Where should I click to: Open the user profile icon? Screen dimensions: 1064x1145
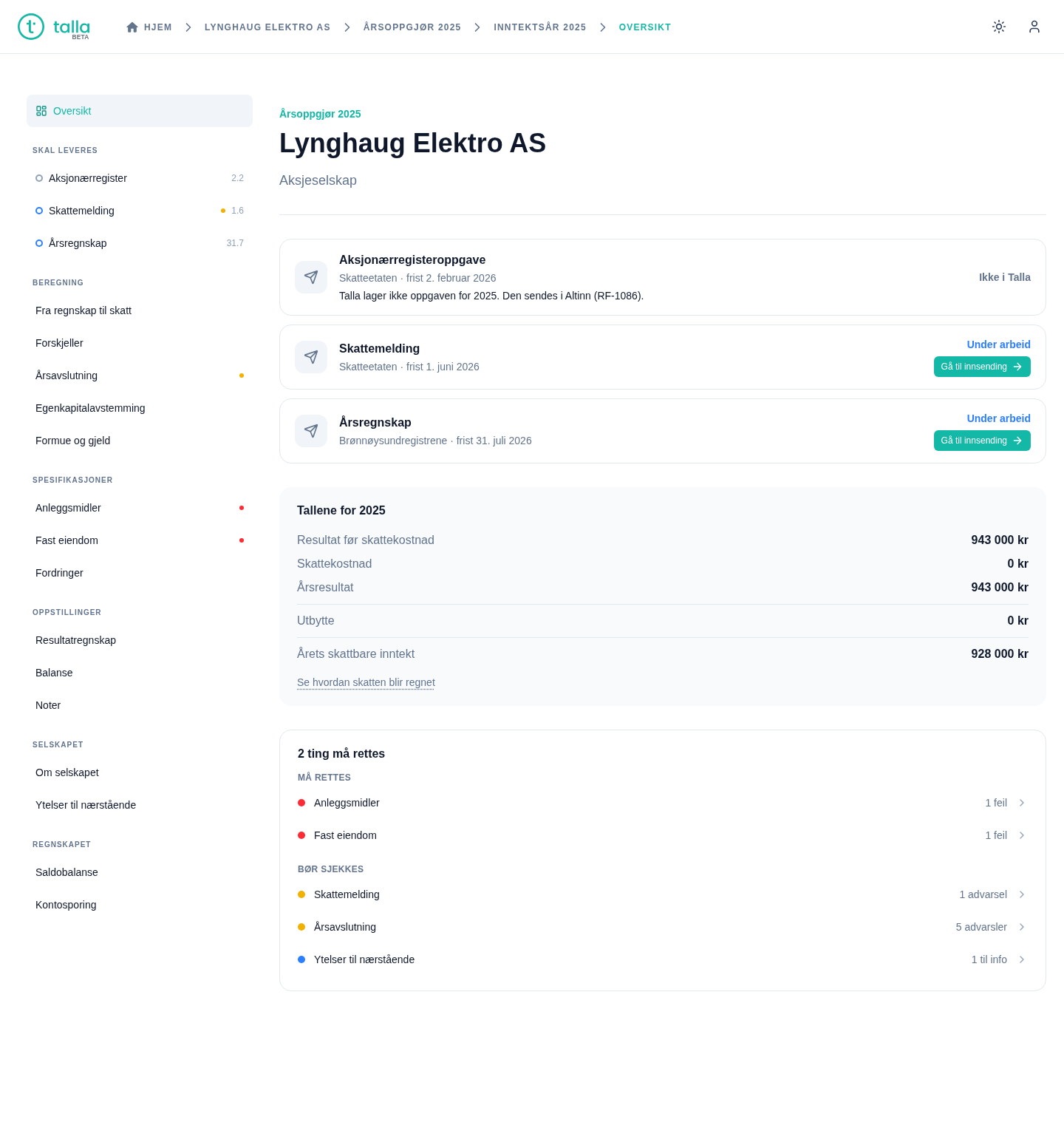pyautogui.click(x=1034, y=27)
